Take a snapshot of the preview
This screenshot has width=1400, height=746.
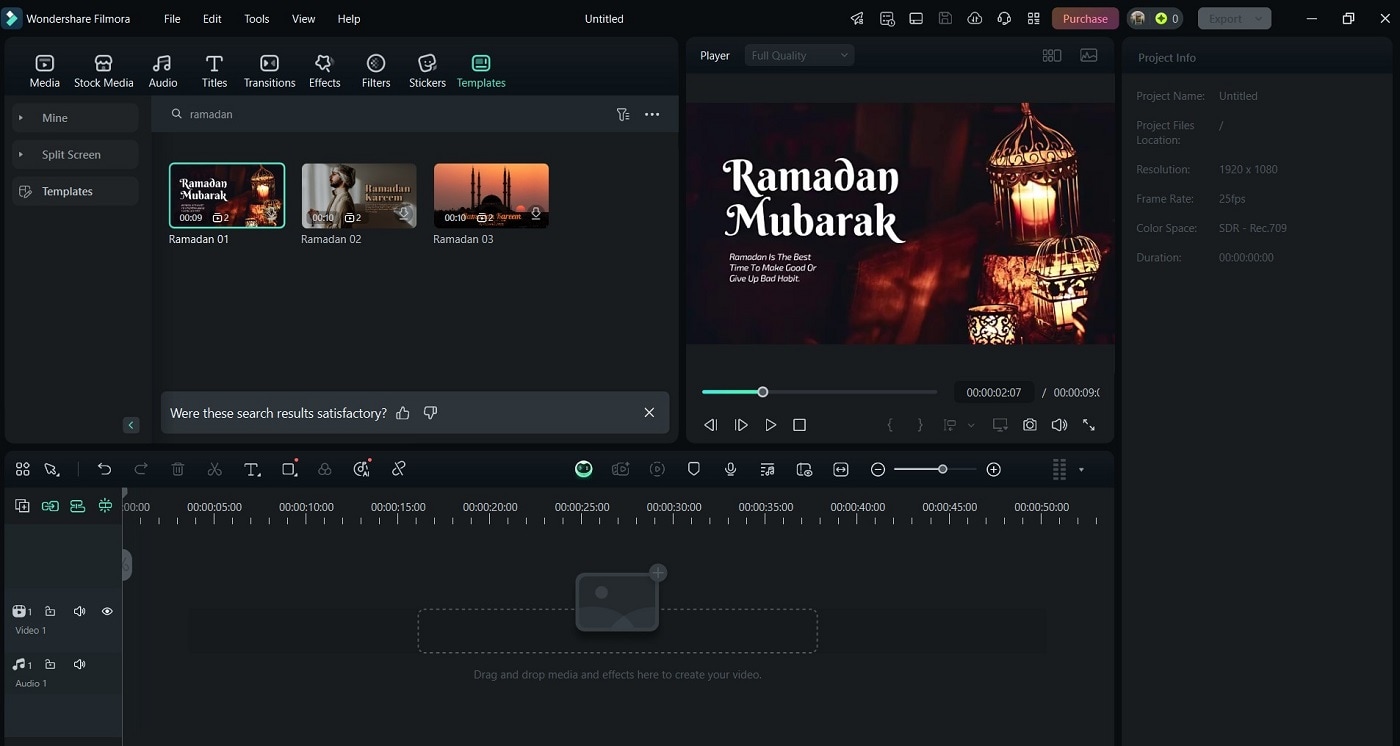pos(1029,425)
